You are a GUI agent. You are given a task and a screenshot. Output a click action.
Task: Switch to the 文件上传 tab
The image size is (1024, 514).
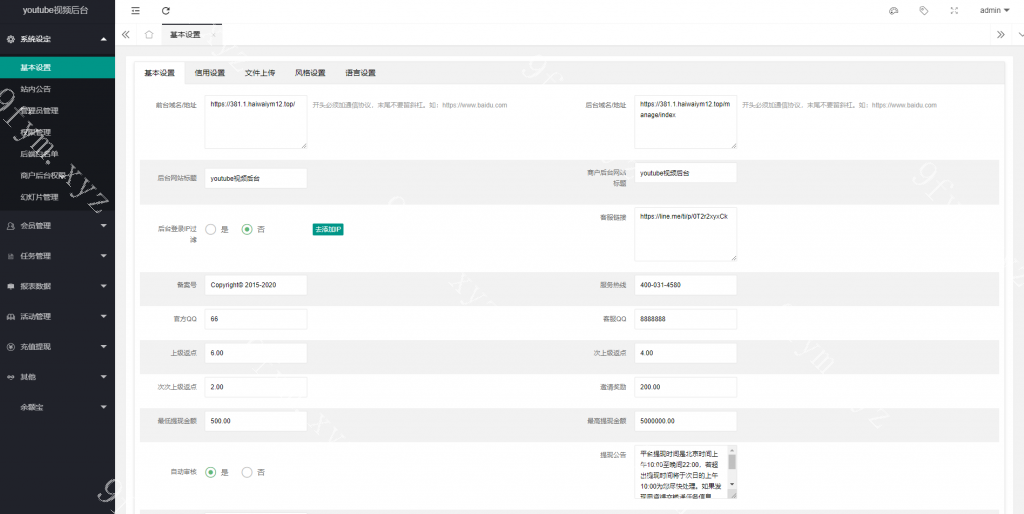point(260,73)
